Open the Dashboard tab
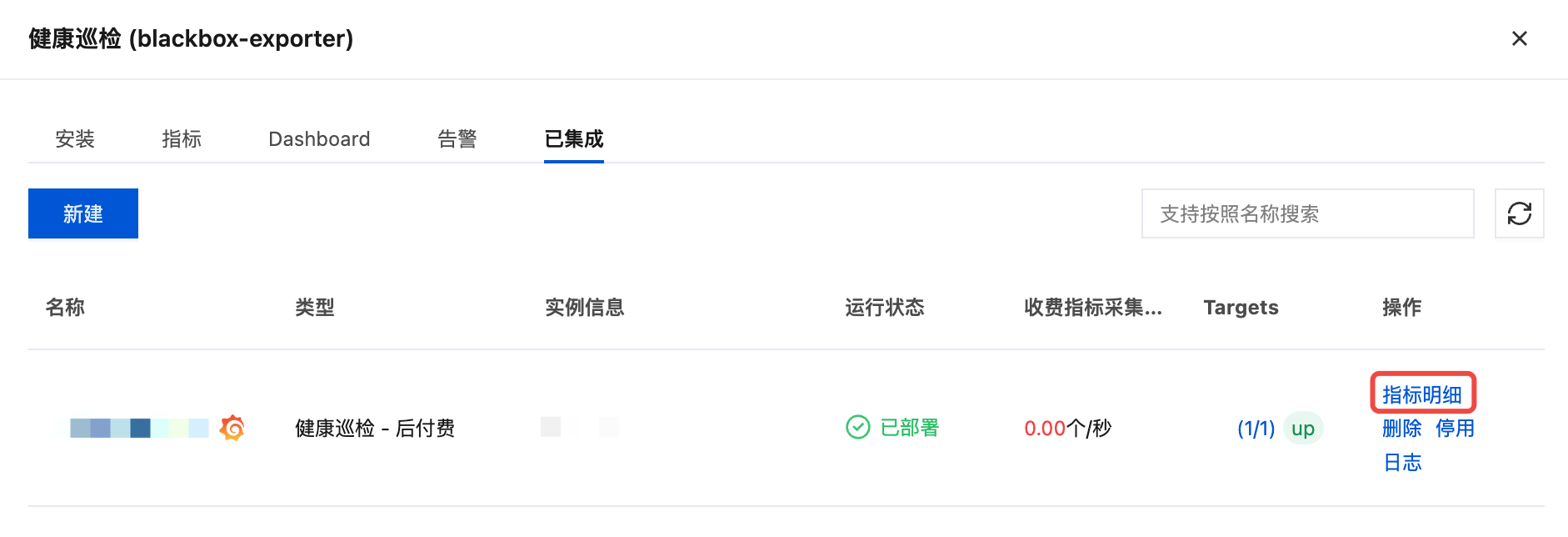 [319, 138]
